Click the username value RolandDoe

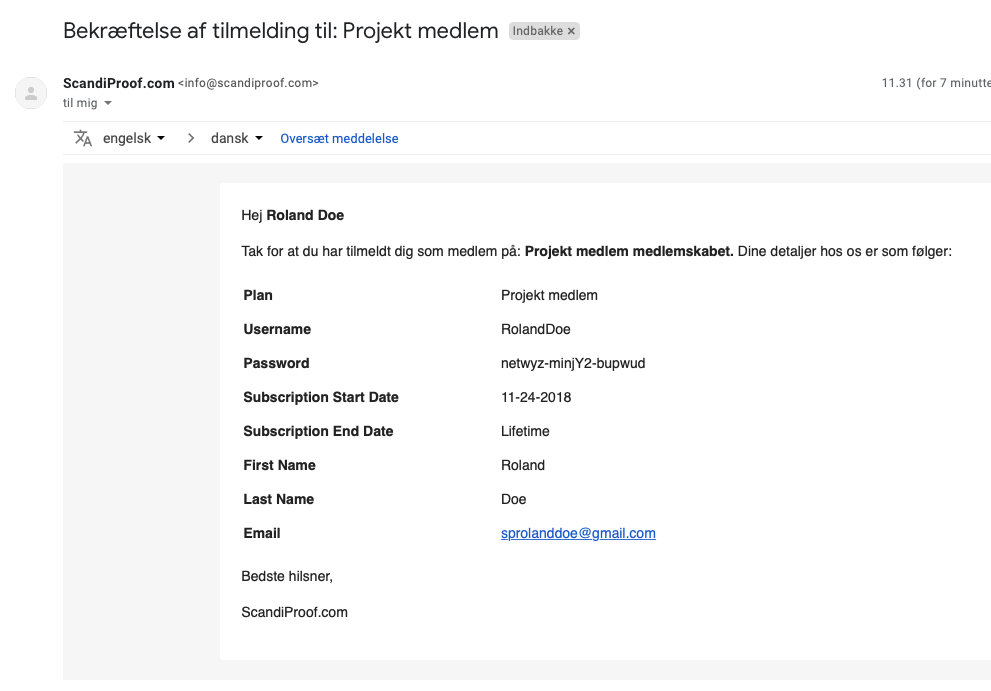click(x=536, y=329)
